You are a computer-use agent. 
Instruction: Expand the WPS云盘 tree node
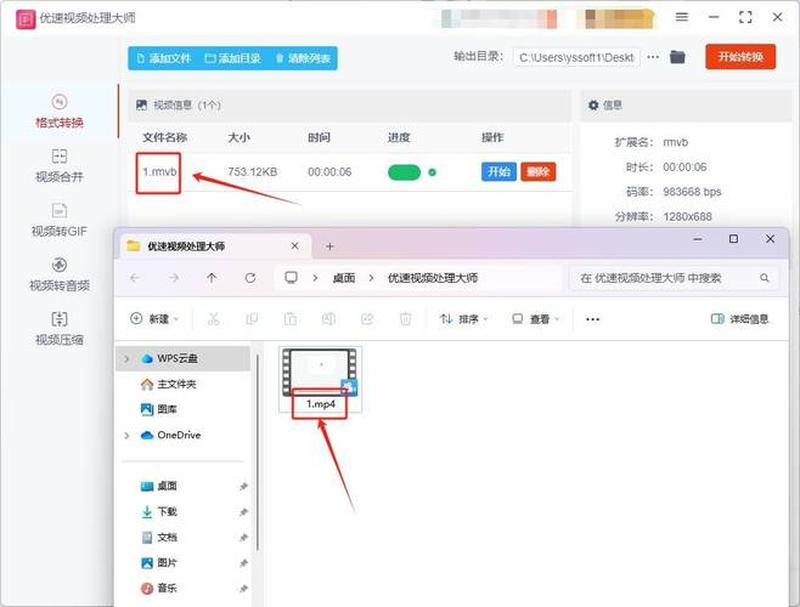coord(126,359)
